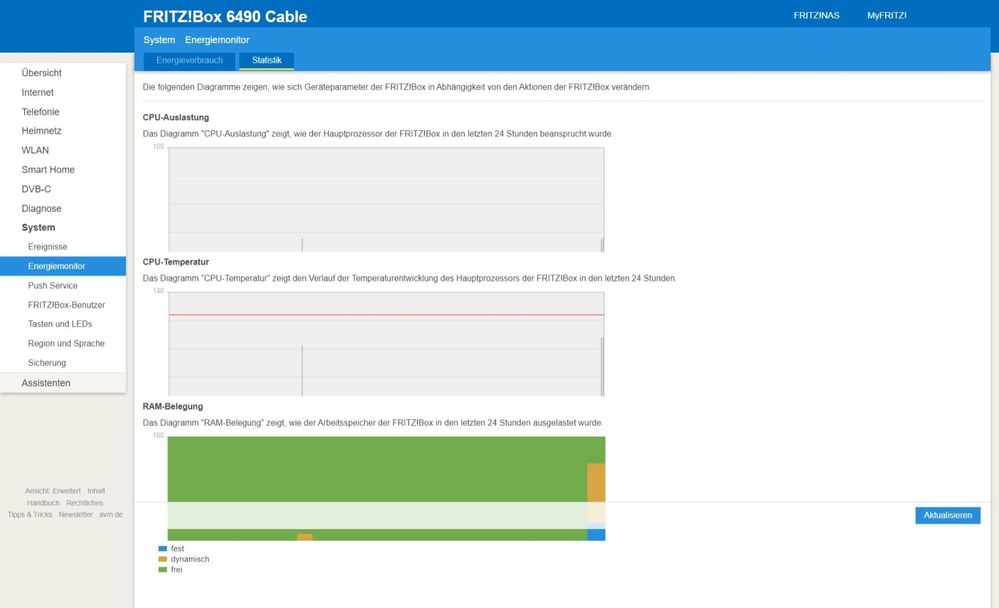Open the Handbuch footer link

pos(43,503)
